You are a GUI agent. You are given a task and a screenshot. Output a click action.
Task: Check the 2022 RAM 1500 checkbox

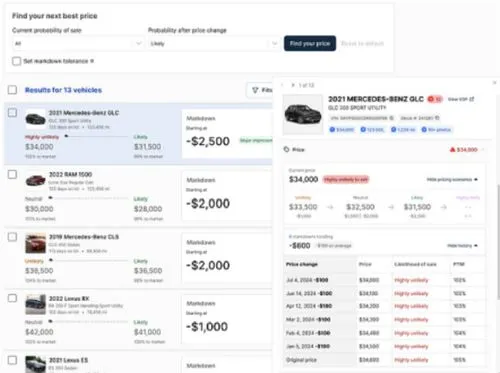coord(12,174)
